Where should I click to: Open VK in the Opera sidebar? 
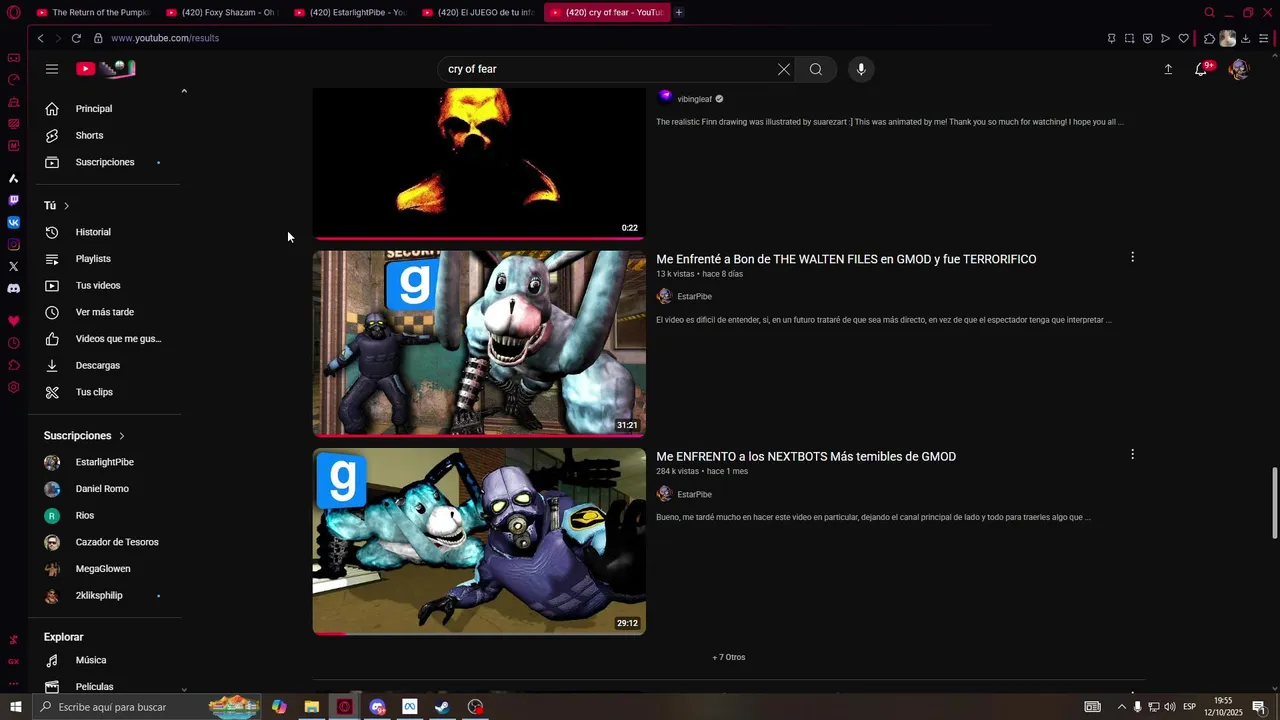point(14,222)
